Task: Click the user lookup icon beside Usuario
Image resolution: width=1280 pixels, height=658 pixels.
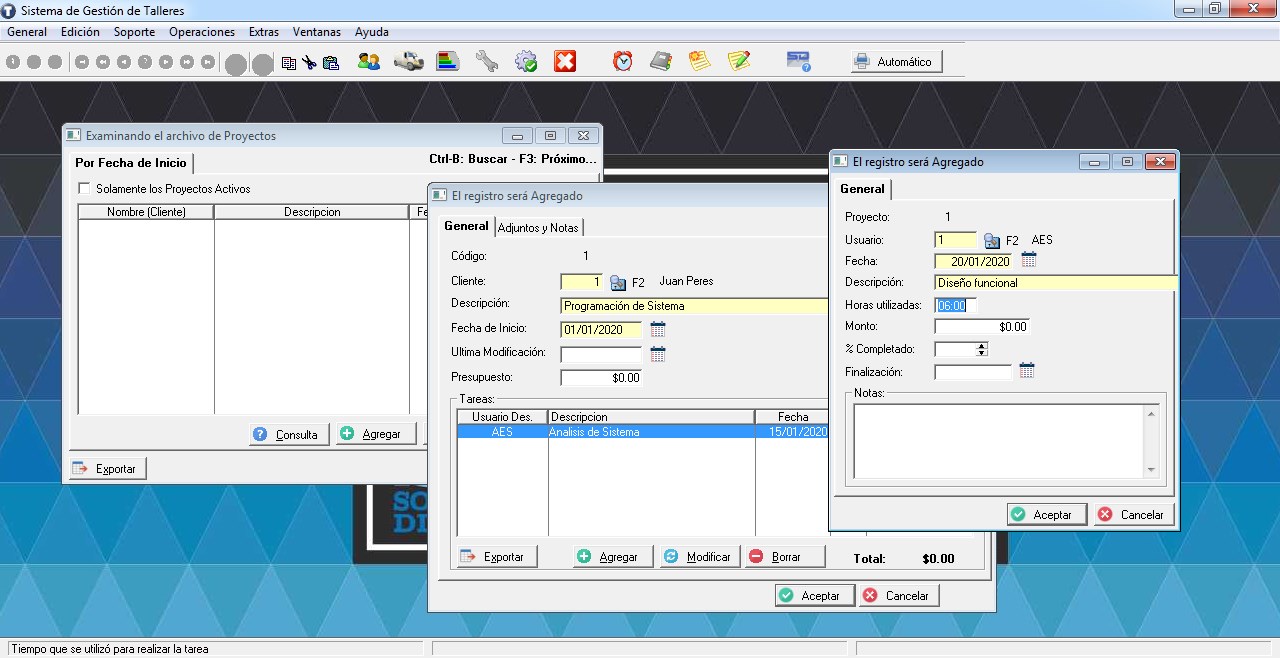Action: (x=992, y=240)
